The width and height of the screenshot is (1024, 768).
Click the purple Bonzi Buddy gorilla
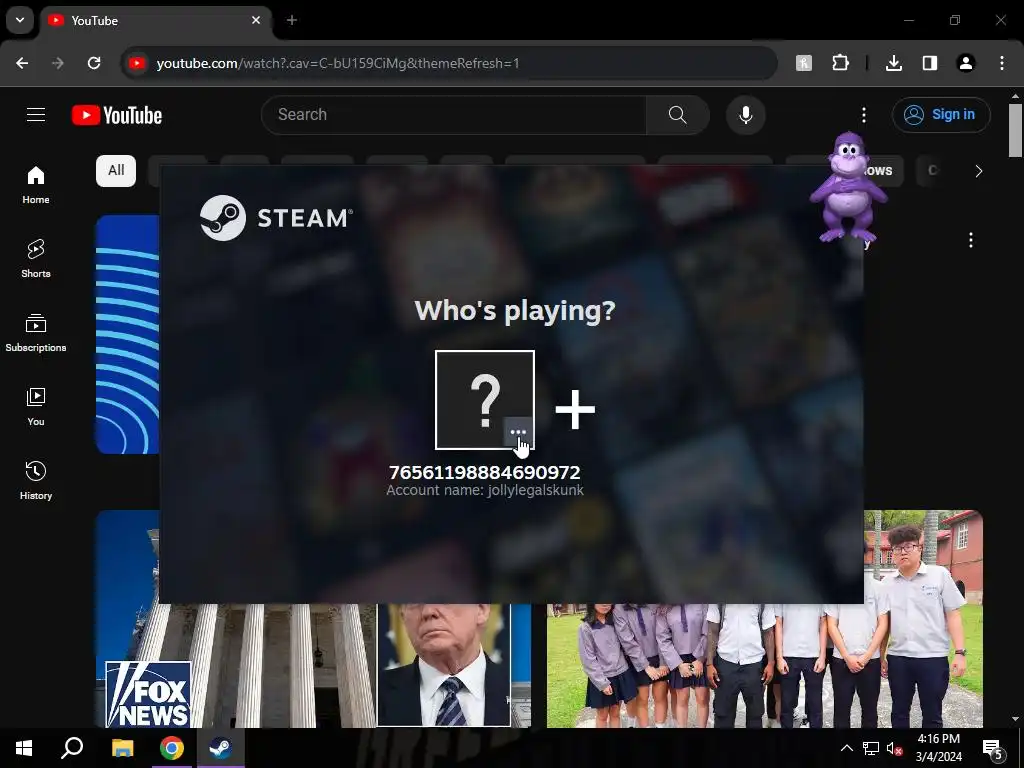848,186
